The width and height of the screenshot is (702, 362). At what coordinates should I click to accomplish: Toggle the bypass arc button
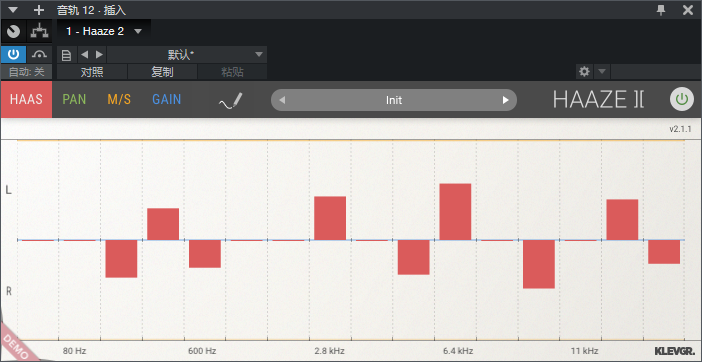[x=39, y=55]
